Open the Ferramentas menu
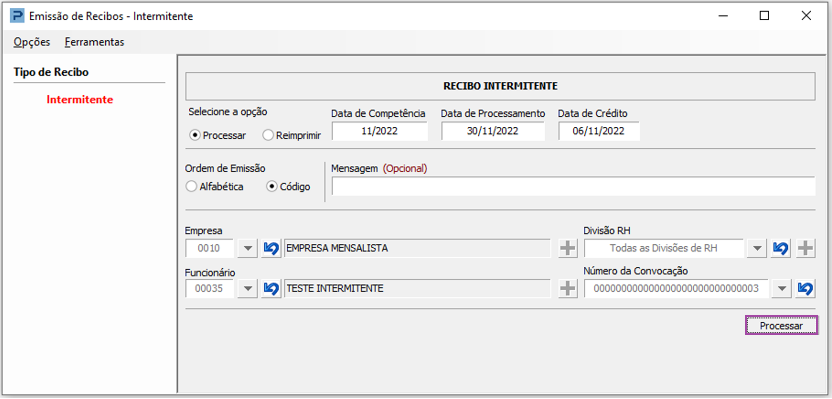Viewport: 832px width, 399px height. click(x=94, y=42)
